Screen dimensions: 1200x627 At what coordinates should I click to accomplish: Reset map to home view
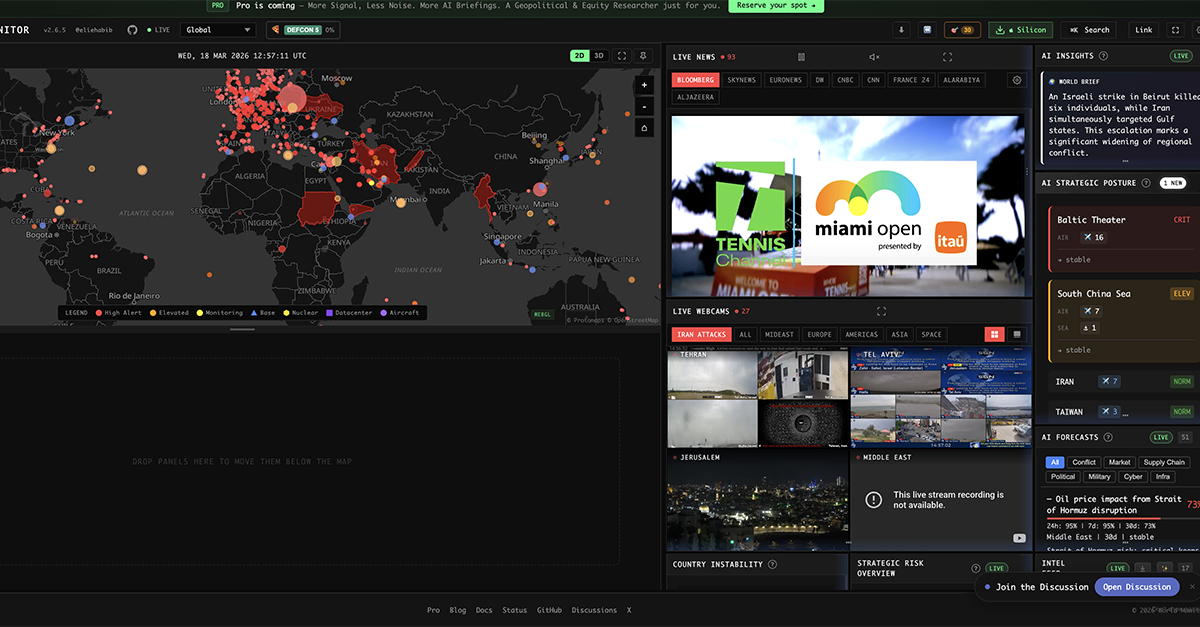[644, 128]
